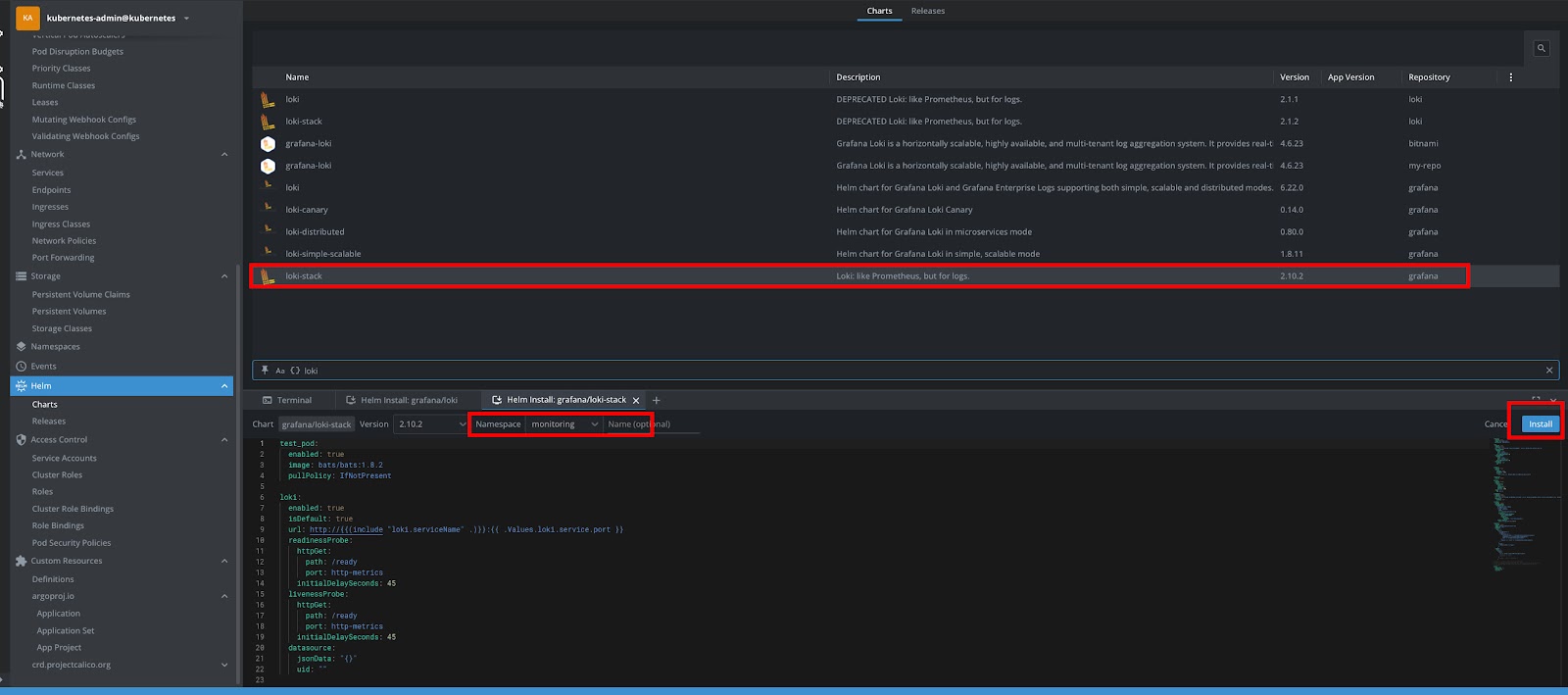This screenshot has width=1568, height=695.
Task: Toggle the pin icon in search bar
Action: click(x=265, y=371)
